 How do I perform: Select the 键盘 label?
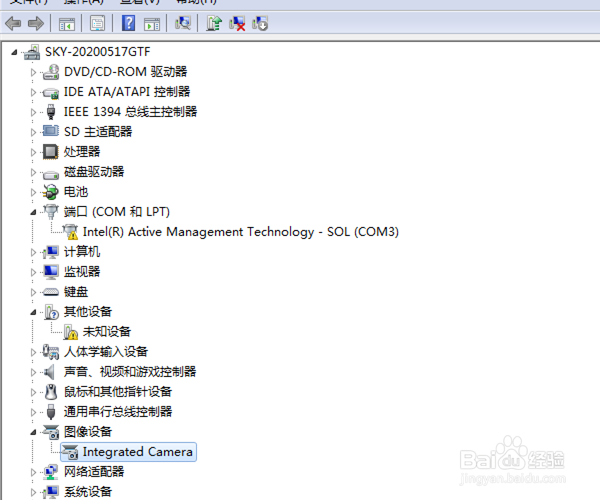(x=76, y=292)
